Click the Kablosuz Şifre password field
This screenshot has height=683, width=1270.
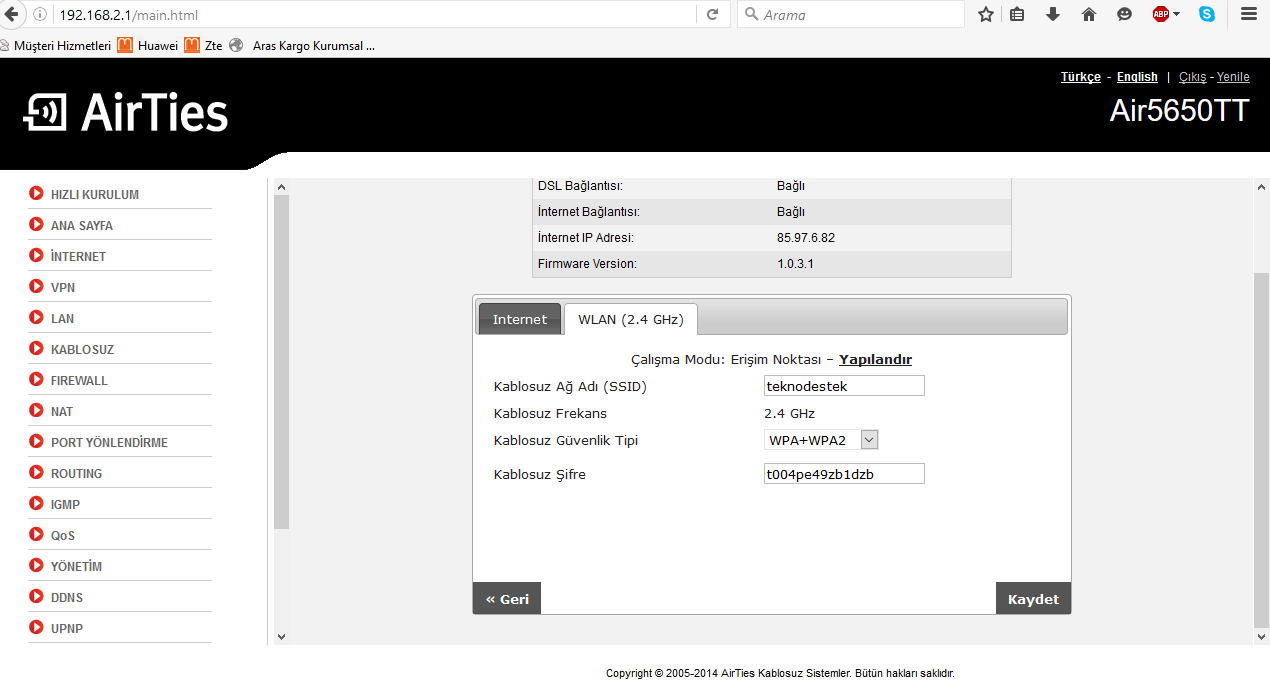[844, 474]
